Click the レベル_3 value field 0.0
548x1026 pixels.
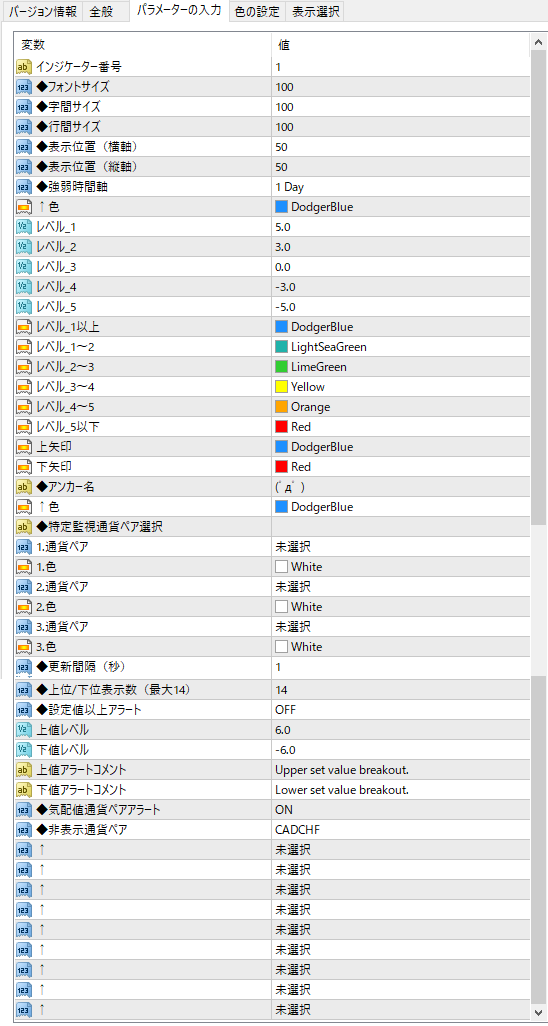click(401, 267)
